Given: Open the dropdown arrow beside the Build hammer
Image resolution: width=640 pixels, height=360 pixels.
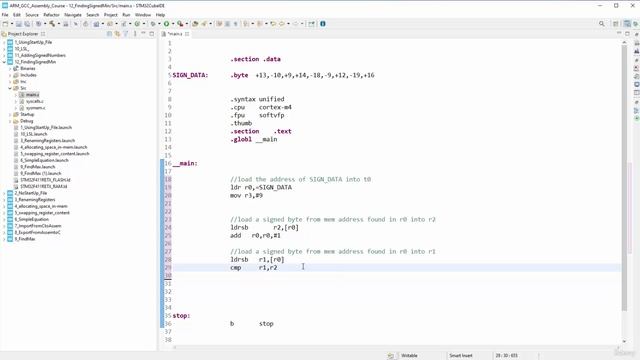Looking at the screenshot, I should tap(58, 24).
